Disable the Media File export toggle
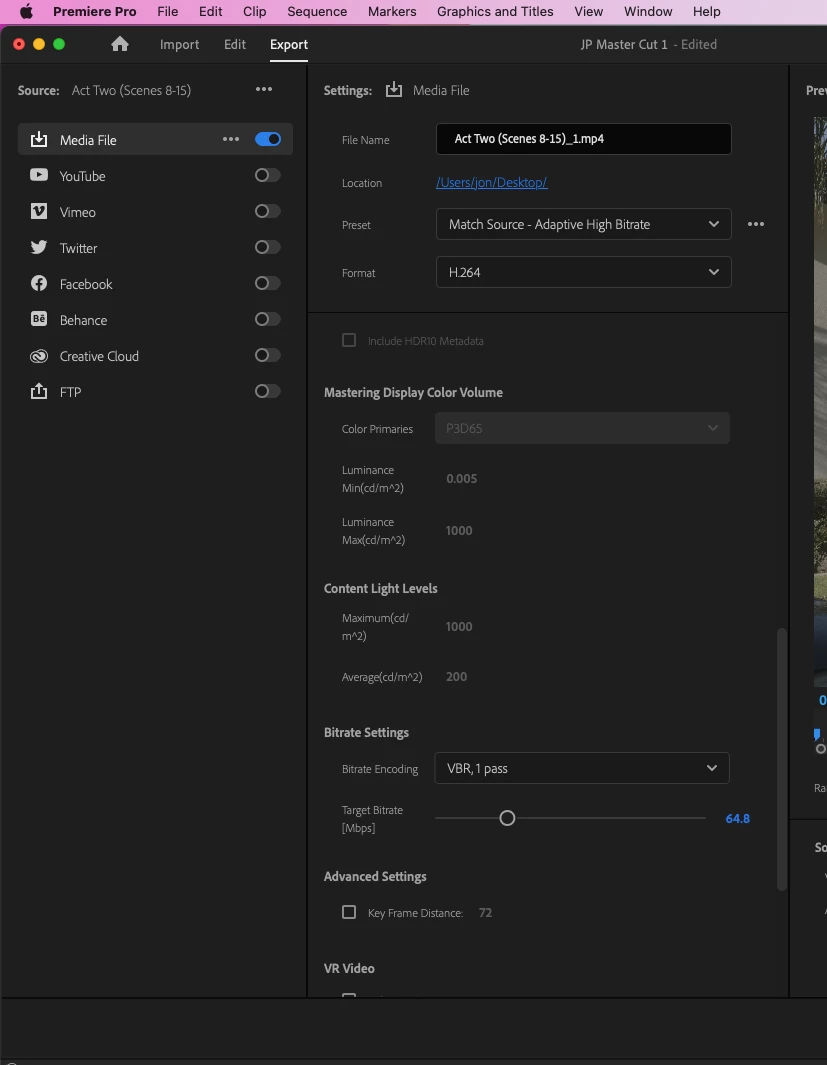 click(x=268, y=139)
